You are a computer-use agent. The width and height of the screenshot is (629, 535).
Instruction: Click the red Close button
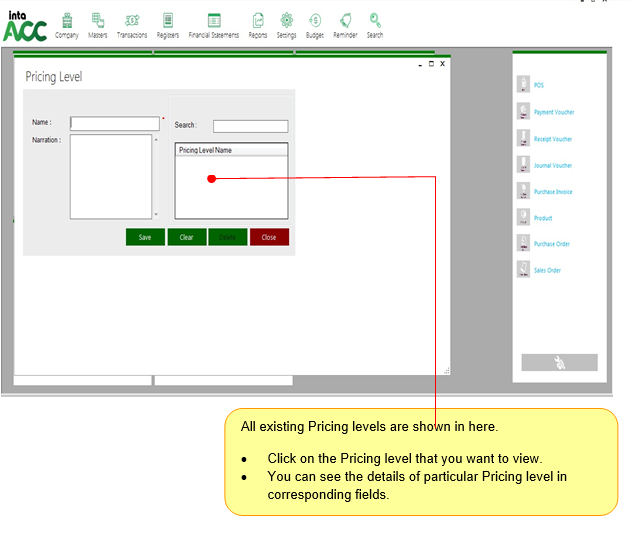(269, 237)
